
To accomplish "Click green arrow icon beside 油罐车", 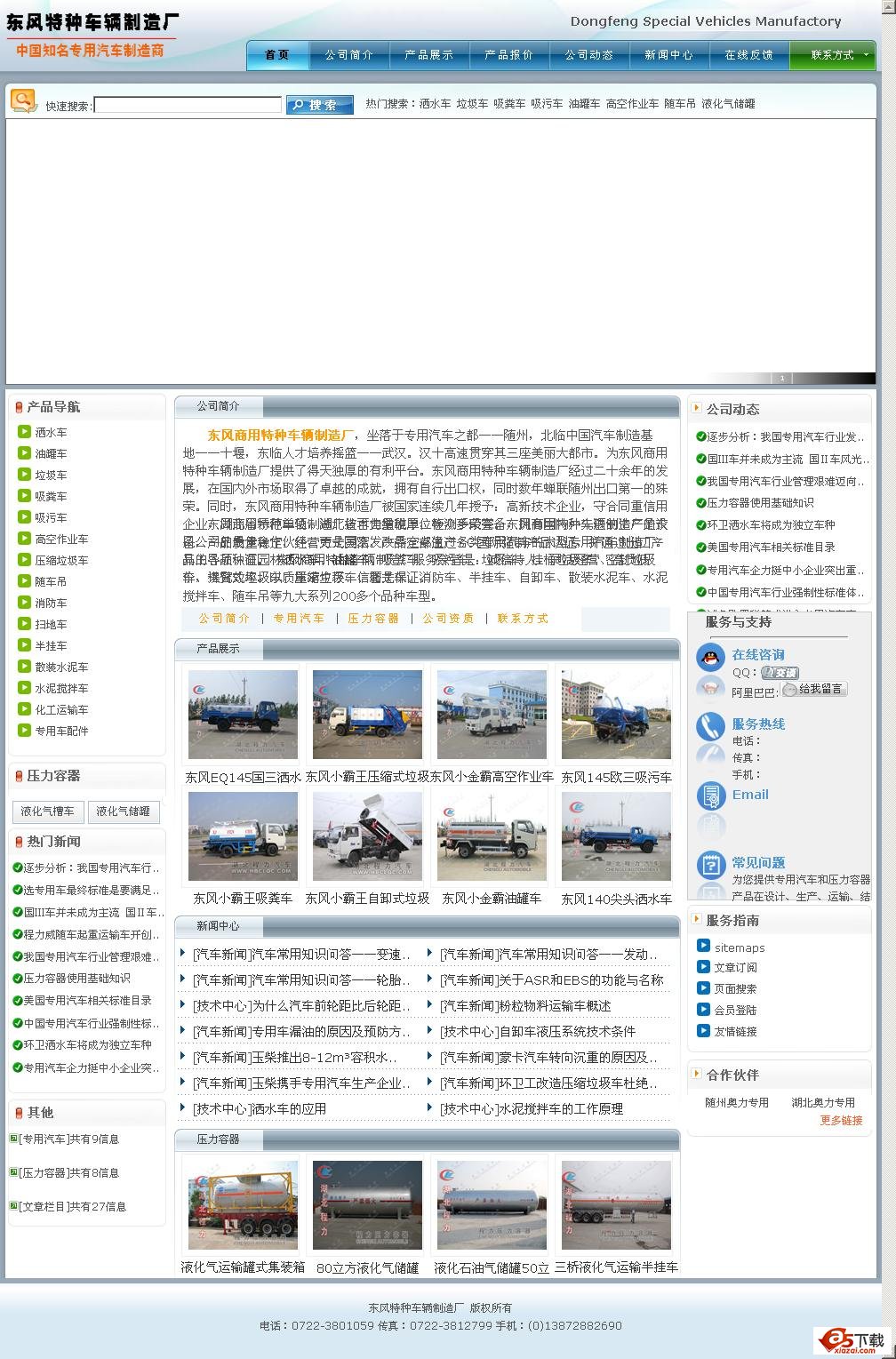I will coord(25,453).
